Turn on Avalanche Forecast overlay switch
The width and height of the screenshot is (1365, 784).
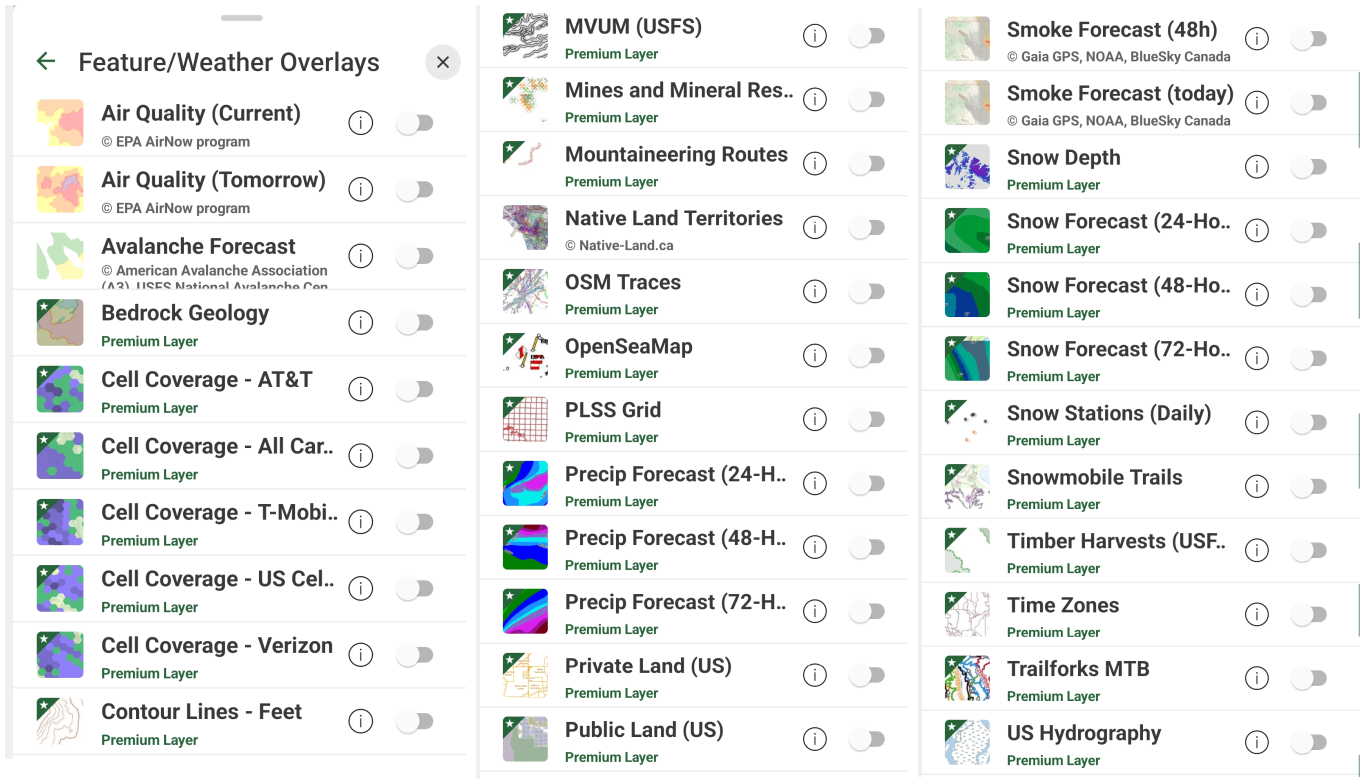click(x=414, y=256)
